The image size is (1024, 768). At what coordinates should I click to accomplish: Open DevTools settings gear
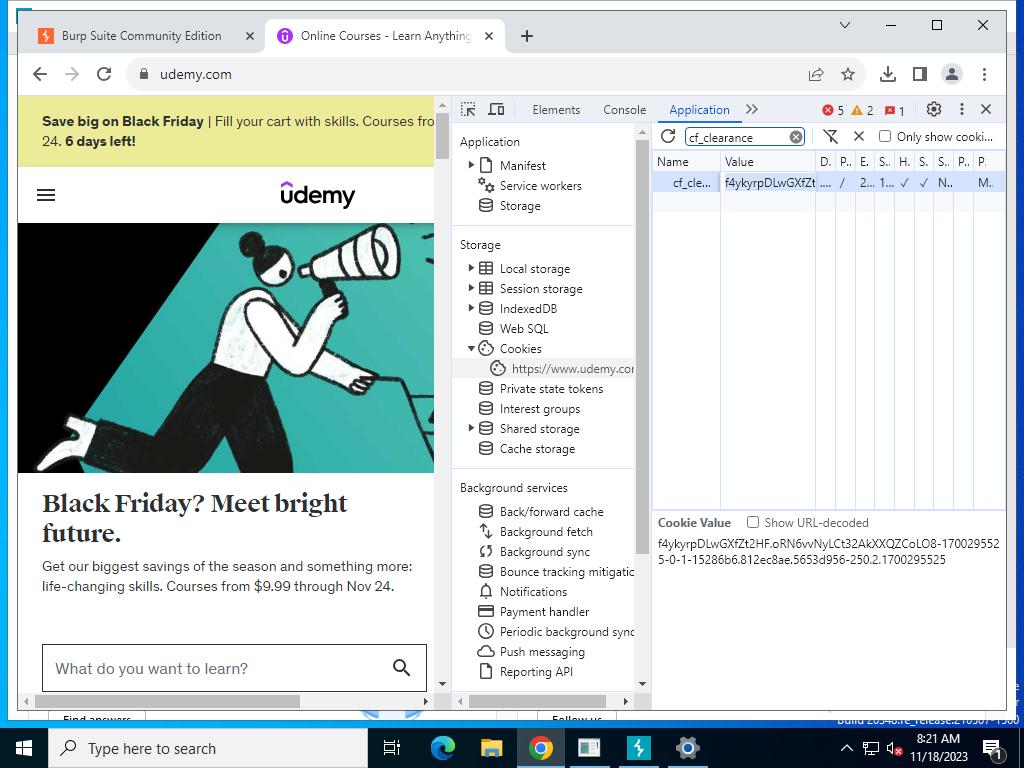point(934,110)
